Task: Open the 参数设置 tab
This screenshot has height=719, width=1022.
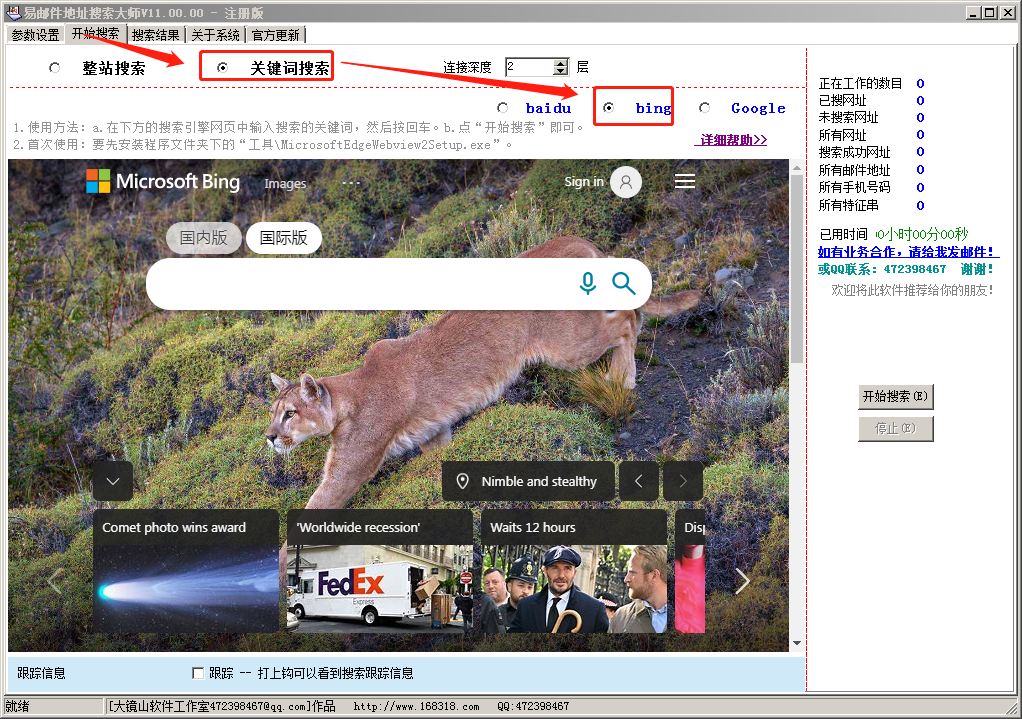Action: (x=35, y=35)
